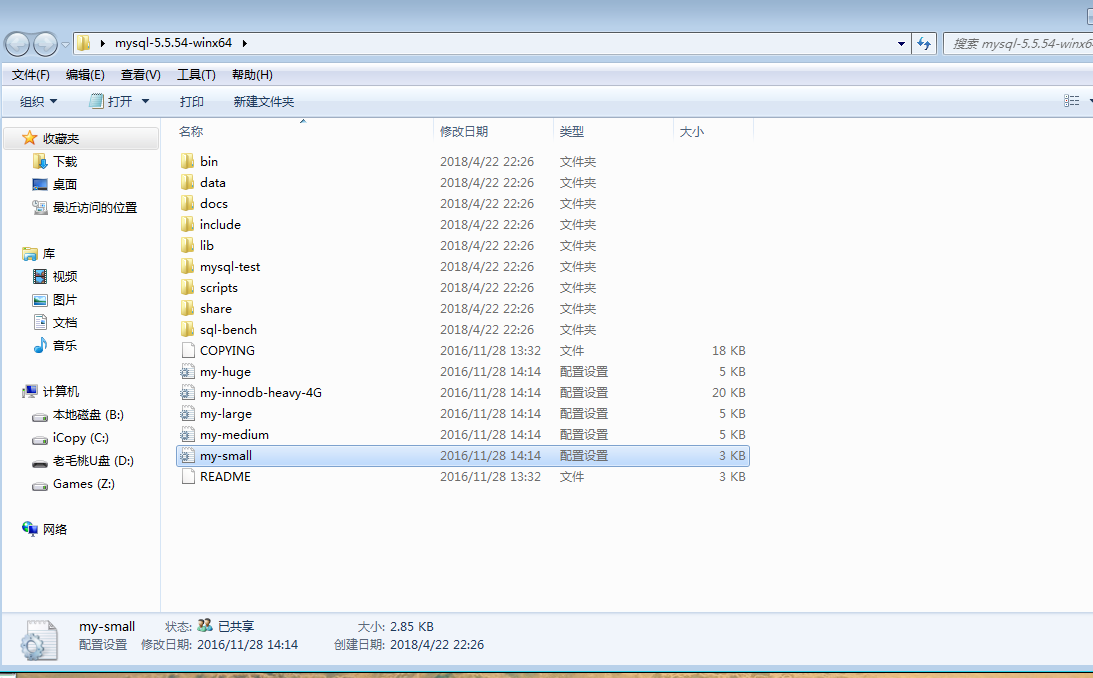Click the folder icon in address bar
The width and height of the screenshot is (1093, 678).
coord(84,43)
